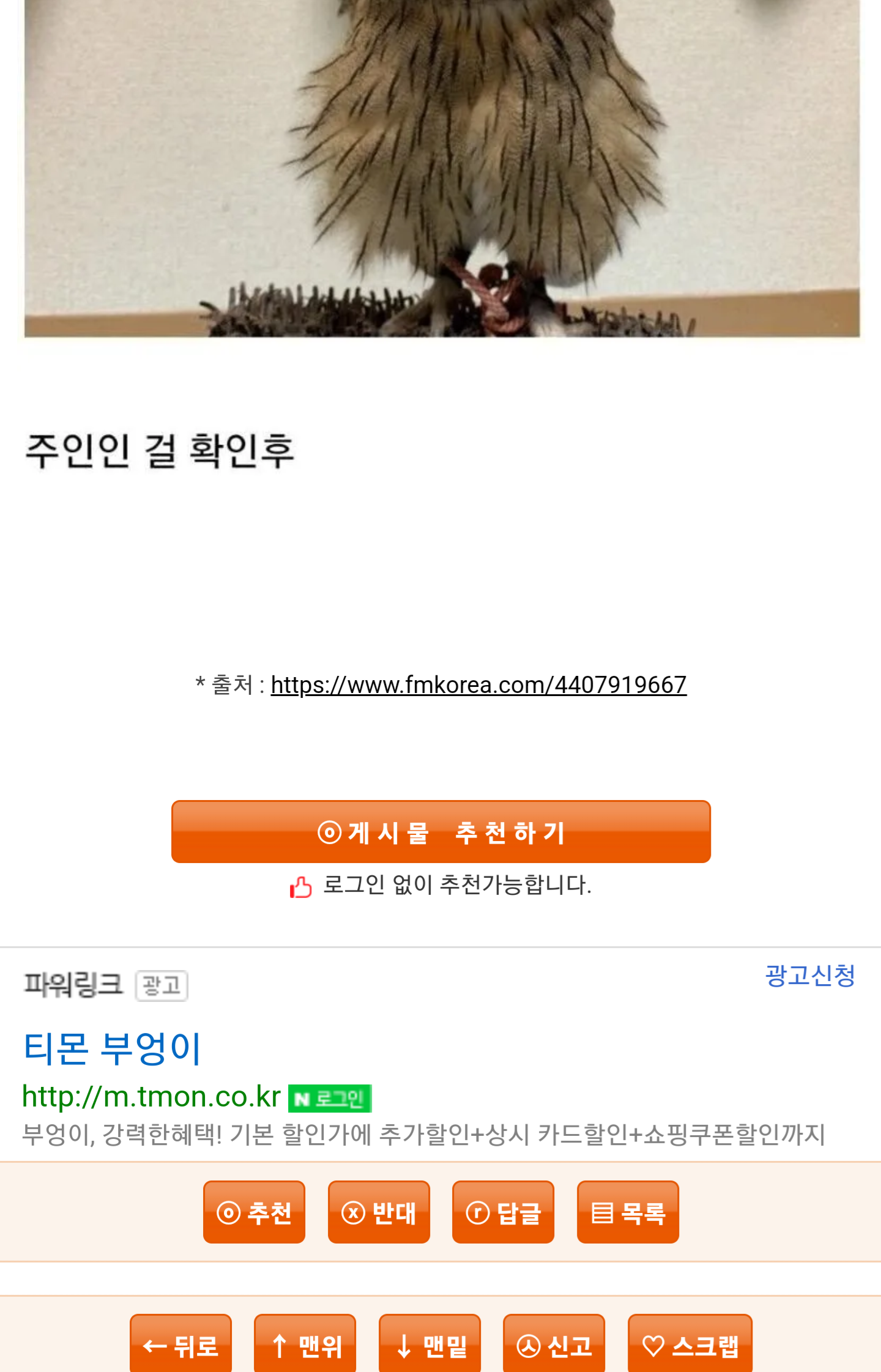Click the 게시물 추천하기 orange button
Image resolution: width=881 pixels, height=1372 pixels.
pyautogui.click(x=441, y=831)
